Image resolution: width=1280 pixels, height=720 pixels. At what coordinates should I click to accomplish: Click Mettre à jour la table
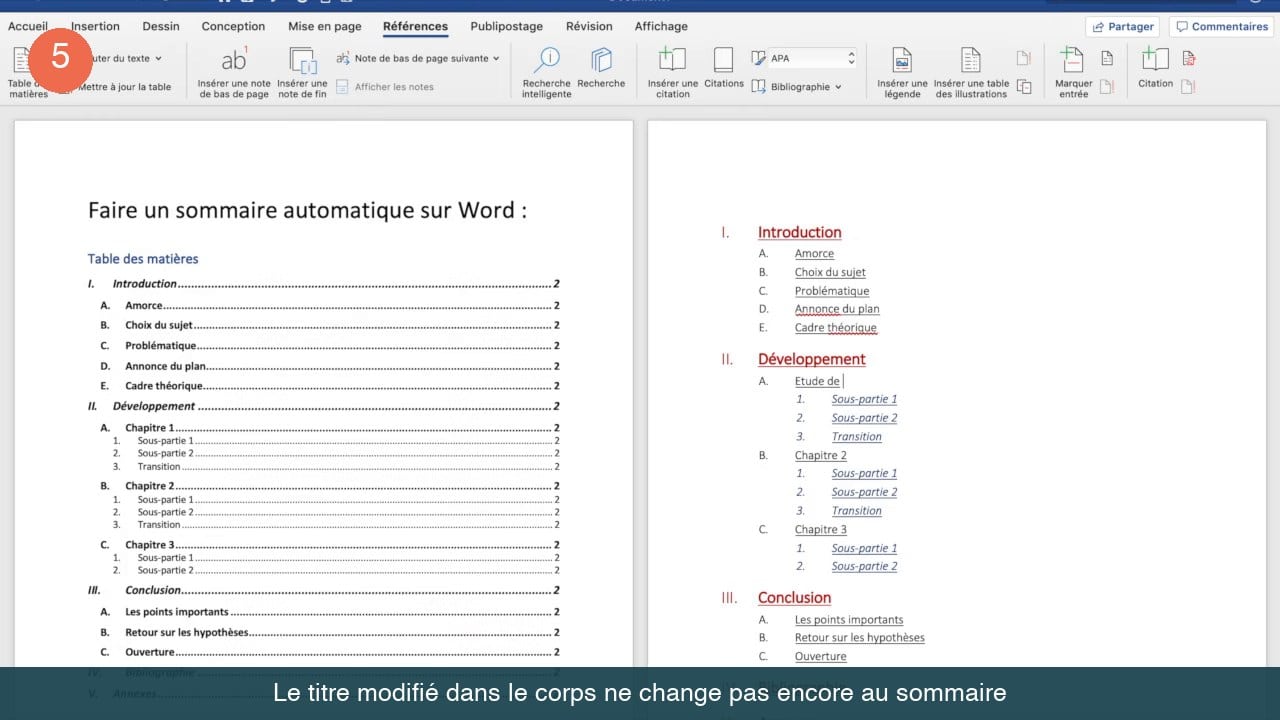tap(124, 87)
